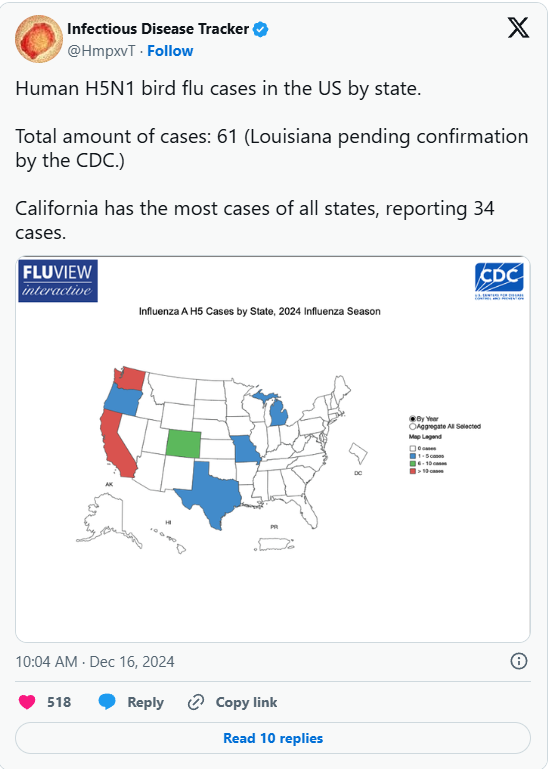Screen dimensions: 549x769
Task: Click the CDC logo on the map
Action: 499,282
